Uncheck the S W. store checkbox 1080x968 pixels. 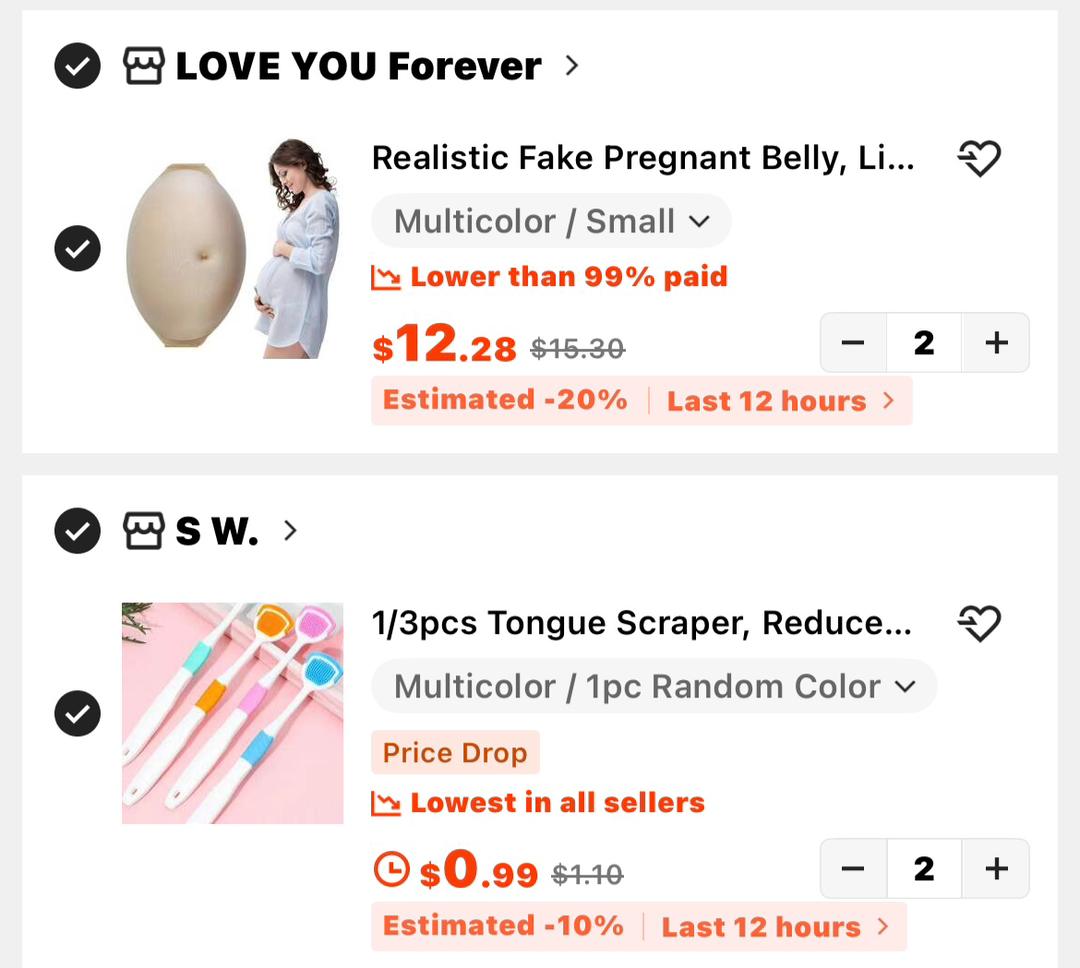77,531
